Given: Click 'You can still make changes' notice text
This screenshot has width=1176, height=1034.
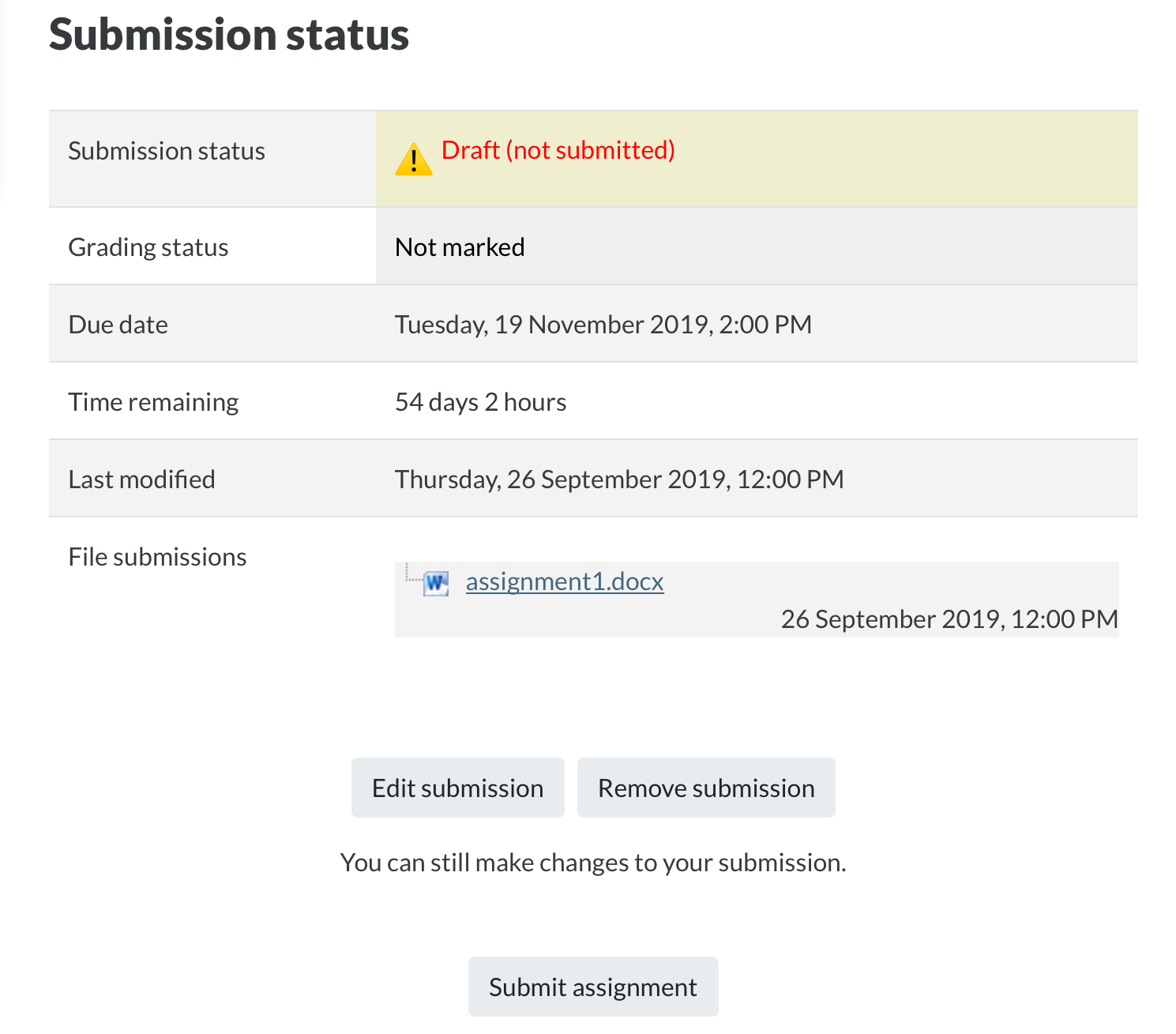Looking at the screenshot, I should [x=593, y=863].
